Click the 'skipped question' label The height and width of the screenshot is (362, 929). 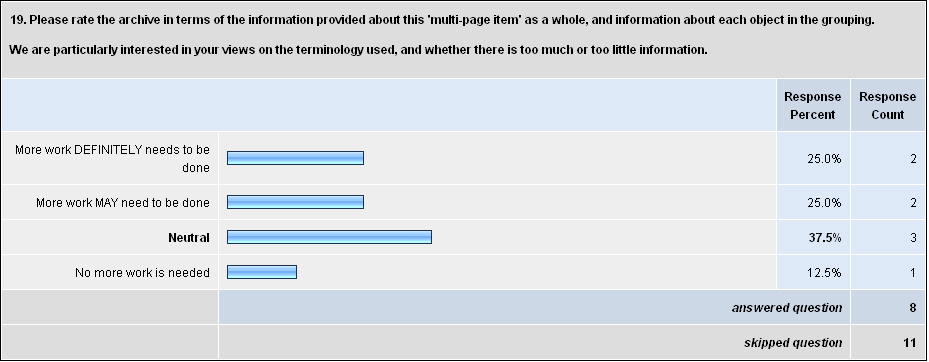793,342
